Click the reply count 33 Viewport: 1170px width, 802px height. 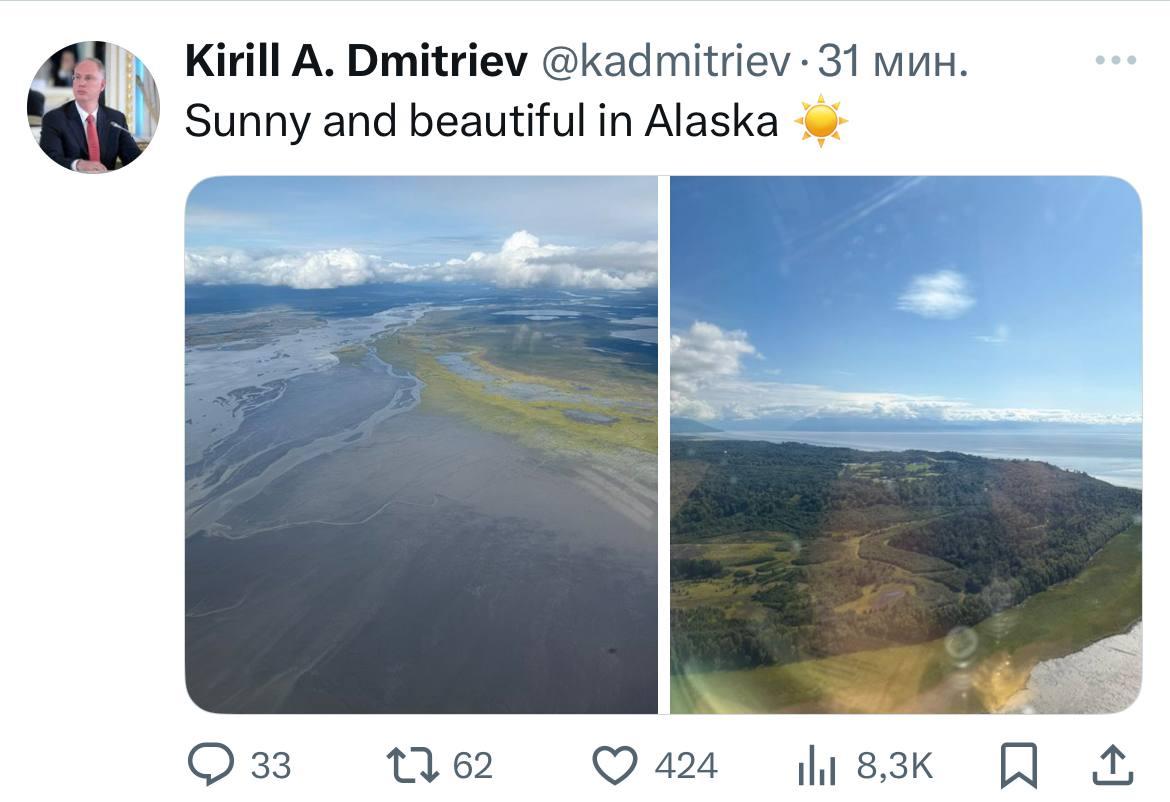270,767
